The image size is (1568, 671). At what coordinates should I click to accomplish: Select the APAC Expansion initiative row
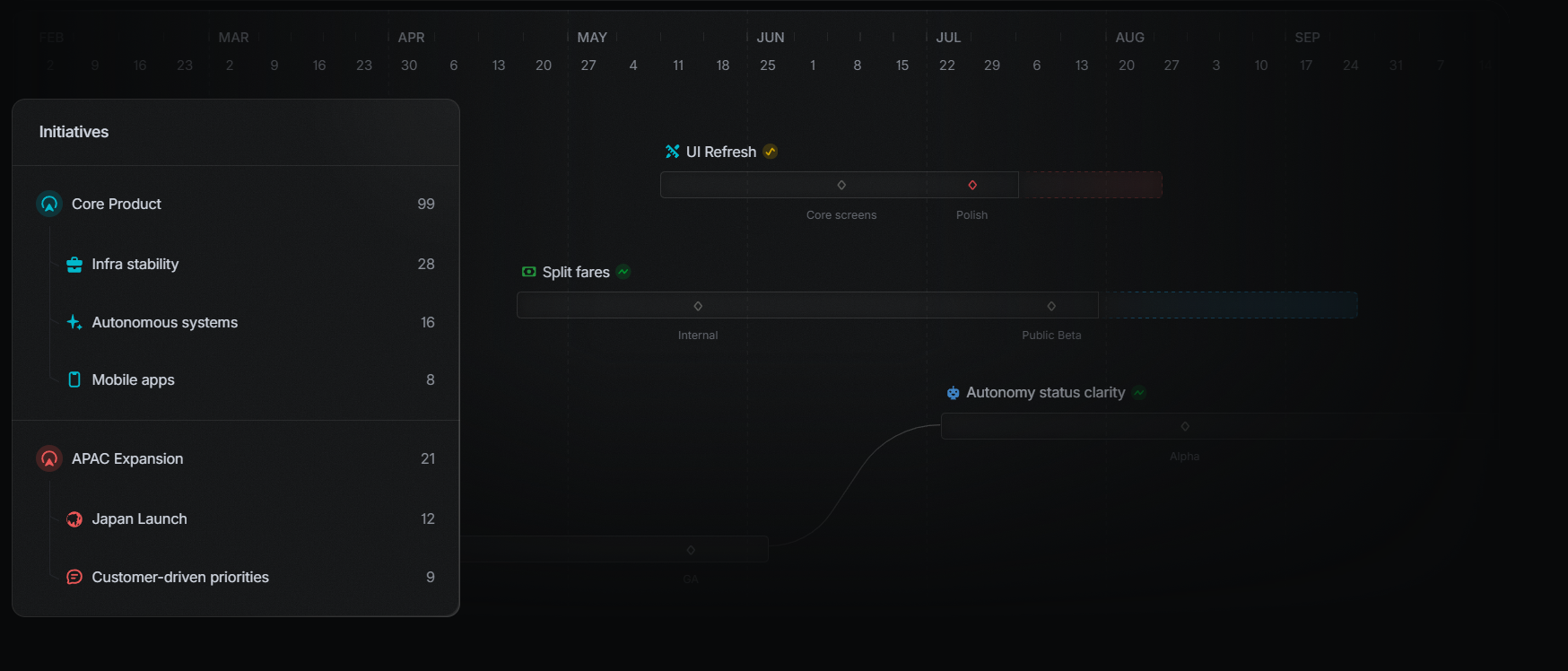pyautogui.click(x=236, y=458)
